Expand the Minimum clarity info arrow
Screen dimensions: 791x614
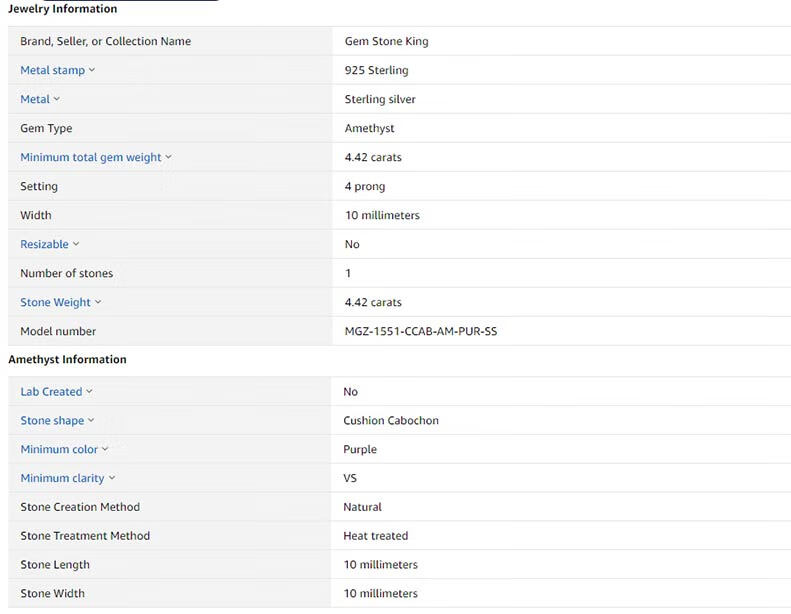click(x=112, y=479)
